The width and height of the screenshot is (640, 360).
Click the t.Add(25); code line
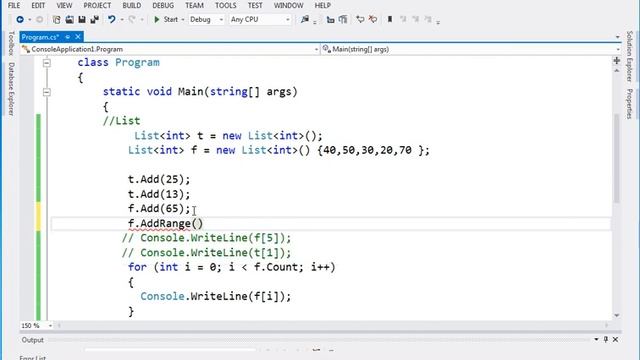click(x=159, y=180)
